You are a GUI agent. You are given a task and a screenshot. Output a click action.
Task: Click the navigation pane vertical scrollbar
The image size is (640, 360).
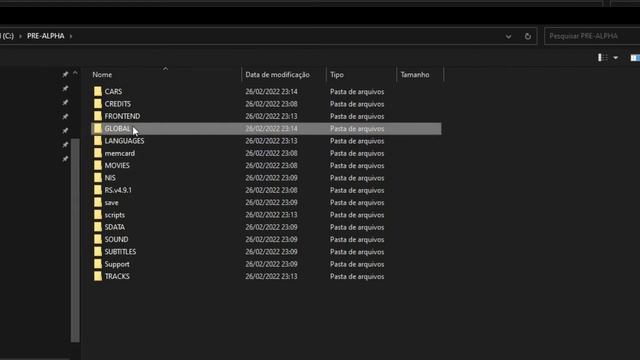click(x=75, y=240)
